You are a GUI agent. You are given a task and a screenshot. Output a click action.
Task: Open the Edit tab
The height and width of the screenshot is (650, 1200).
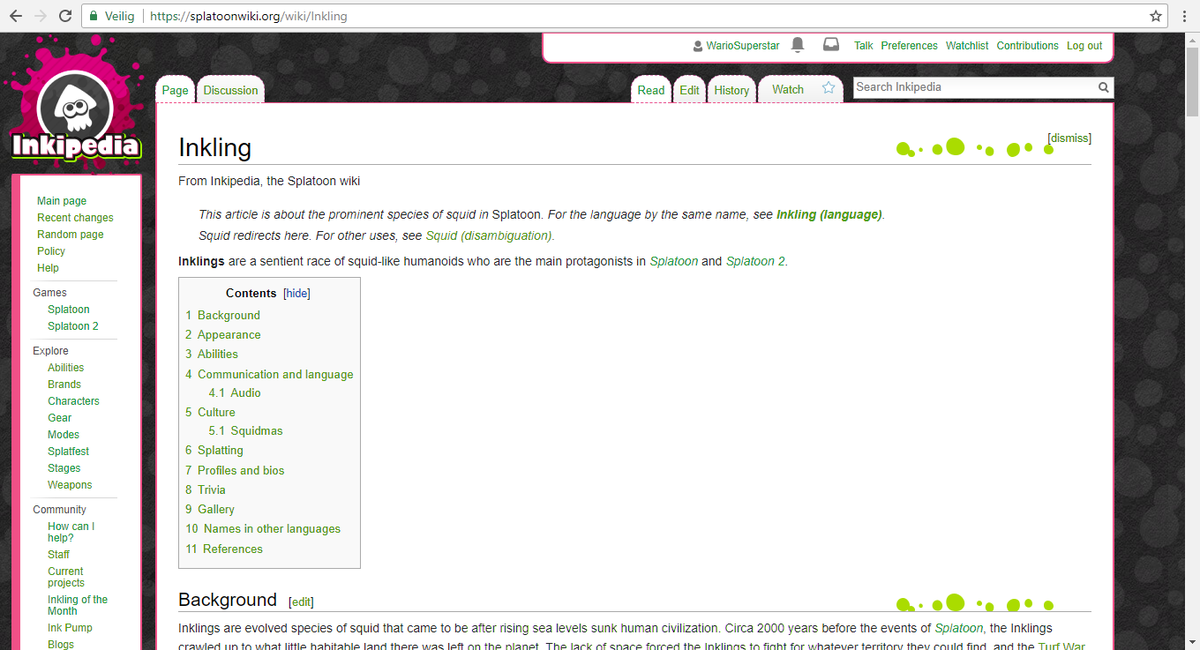coord(690,90)
